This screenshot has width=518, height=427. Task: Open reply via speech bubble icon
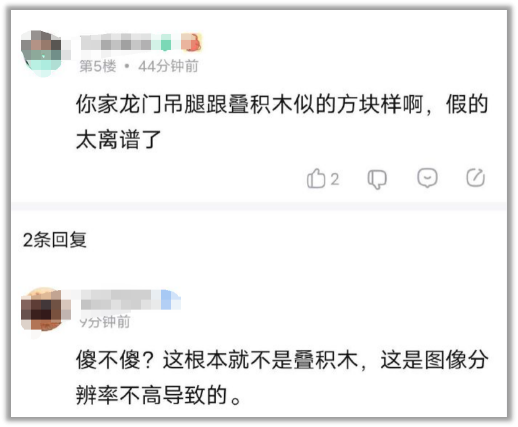pos(427,178)
